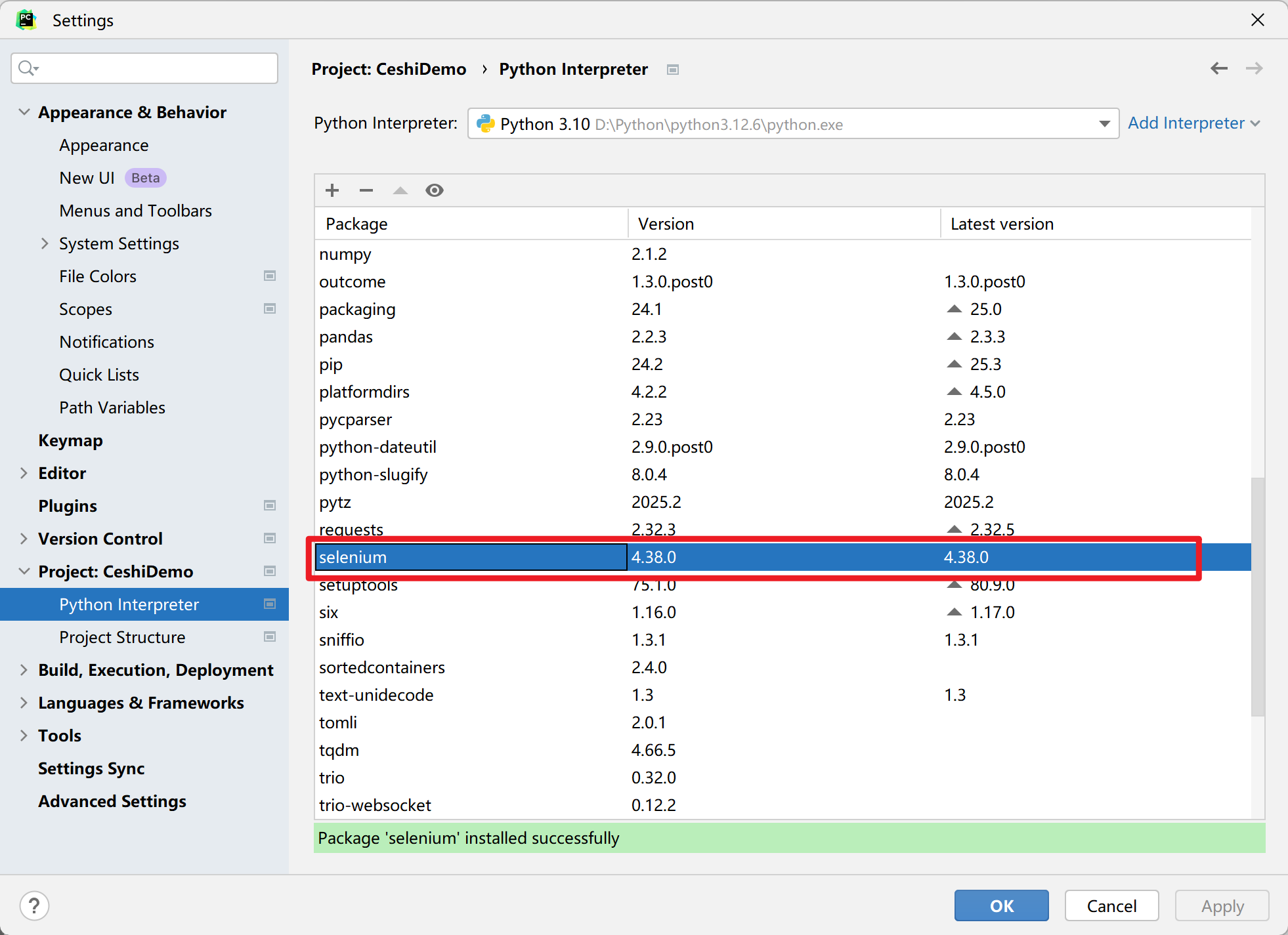Click the forward navigation arrow
Viewport: 1288px width, 935px height.
coord(1255,68)
